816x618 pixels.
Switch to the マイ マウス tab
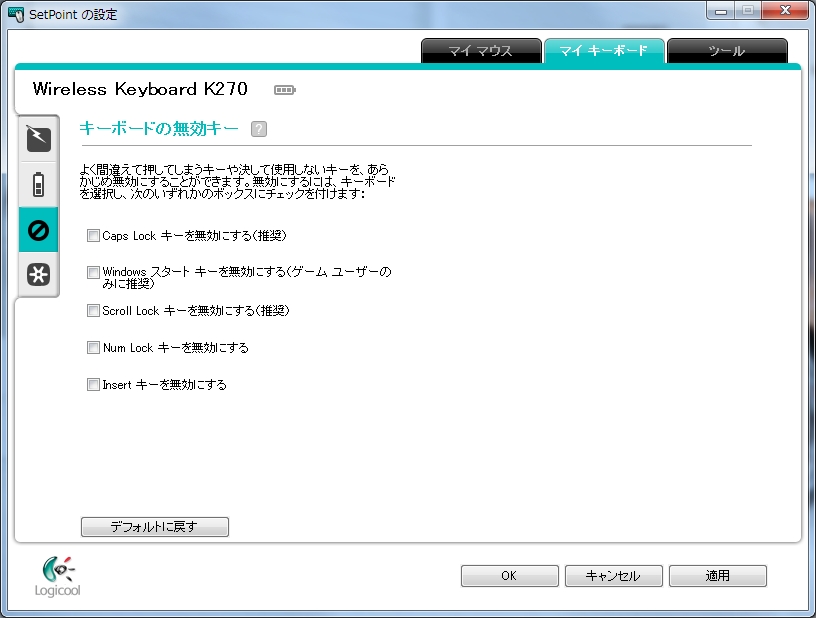(481, 51)
